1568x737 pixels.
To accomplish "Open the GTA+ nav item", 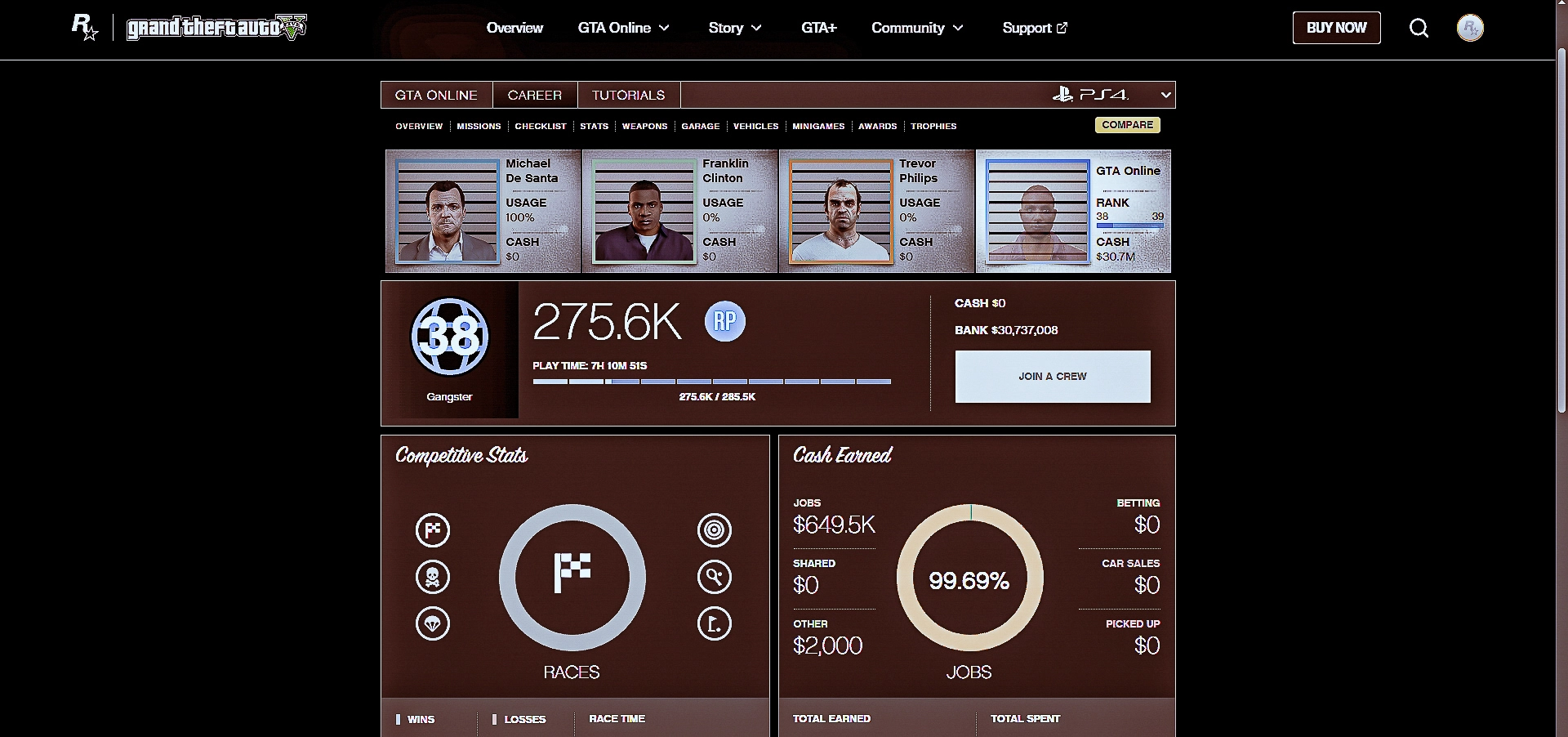I will pyautogui.click(x=819, y=28).
